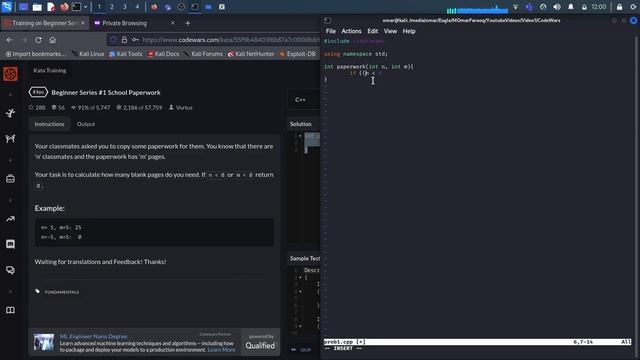
Task: Click the FUNDAMENTALS tag
Action: (x=62, y=292)
